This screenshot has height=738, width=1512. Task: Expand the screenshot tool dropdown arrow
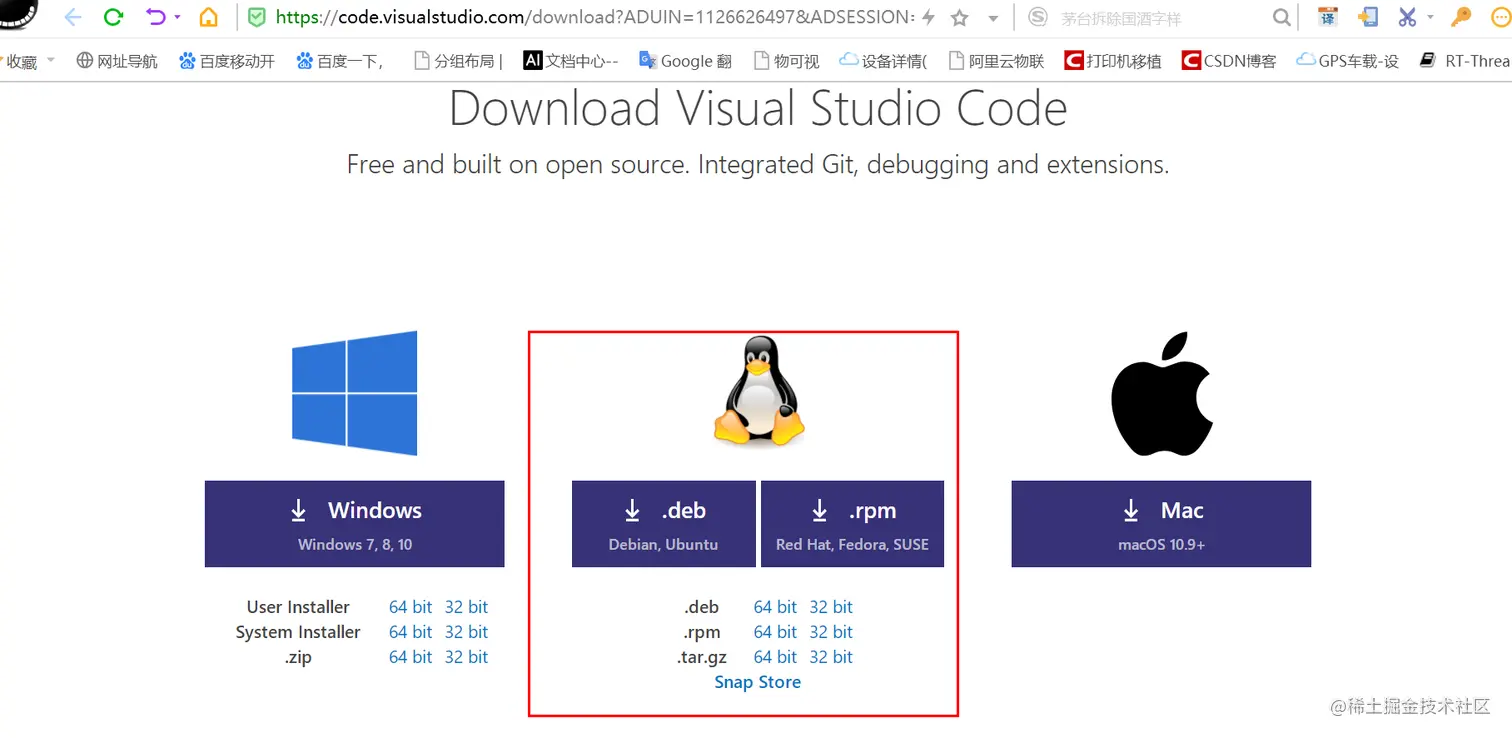pos(1430,17)
